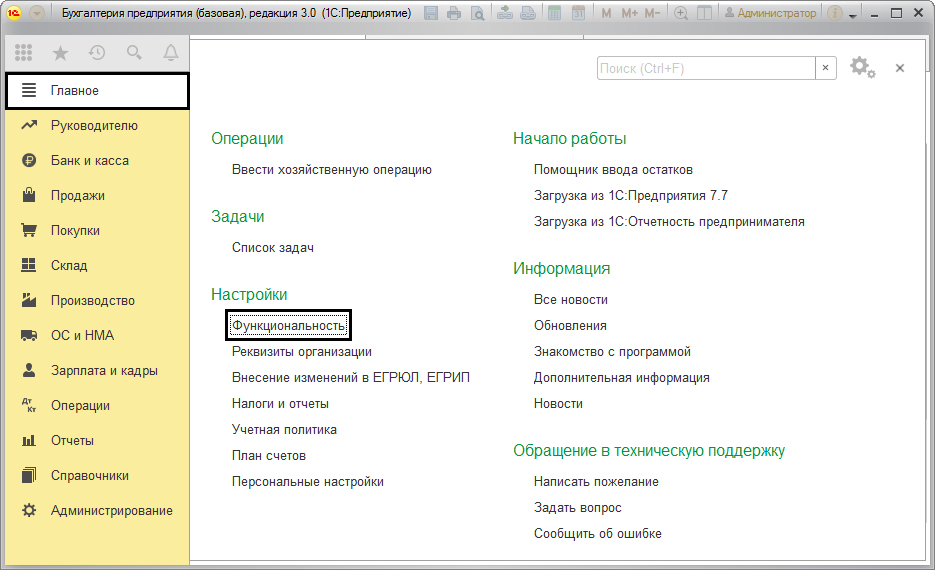
Task: Open the Функциональность settings link
Action: 289,326
